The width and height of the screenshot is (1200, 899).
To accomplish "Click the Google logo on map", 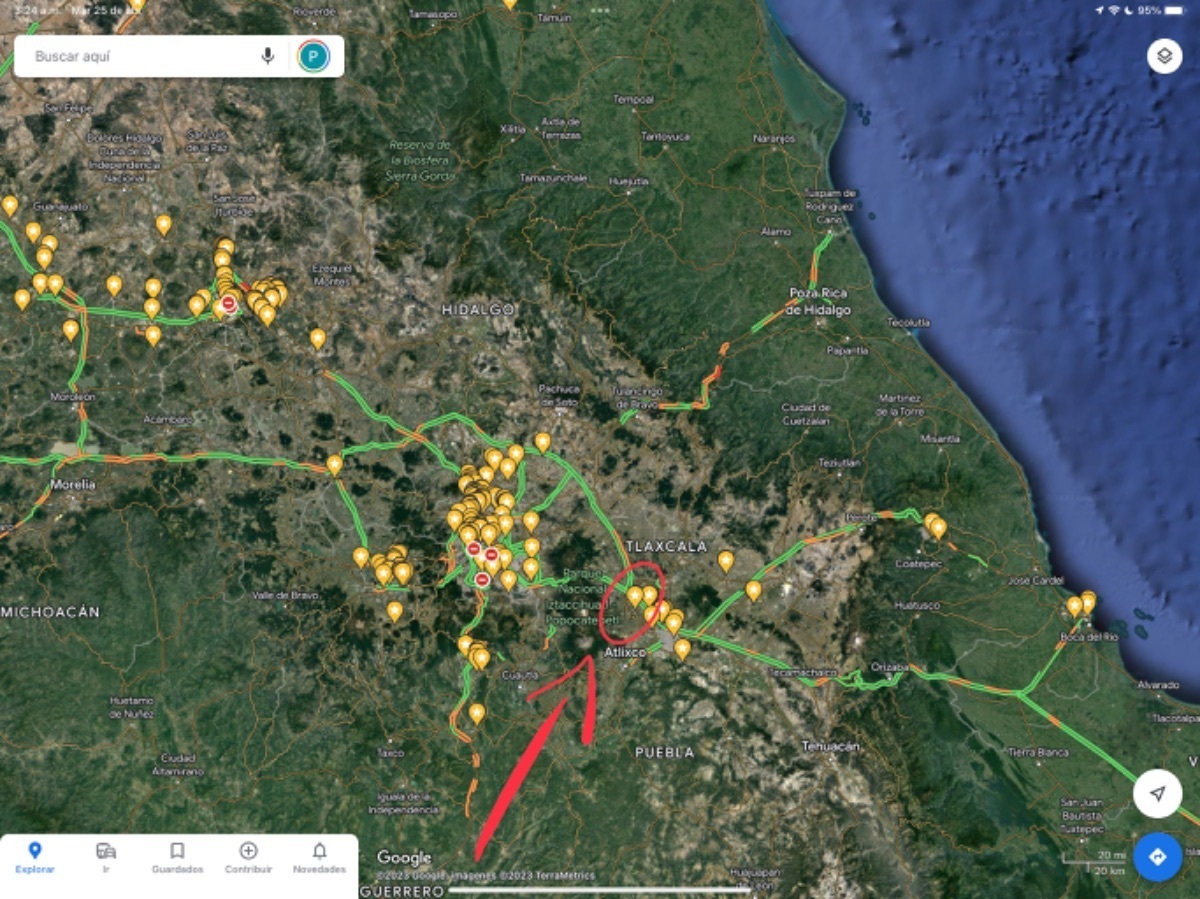I will coord(404,857).
